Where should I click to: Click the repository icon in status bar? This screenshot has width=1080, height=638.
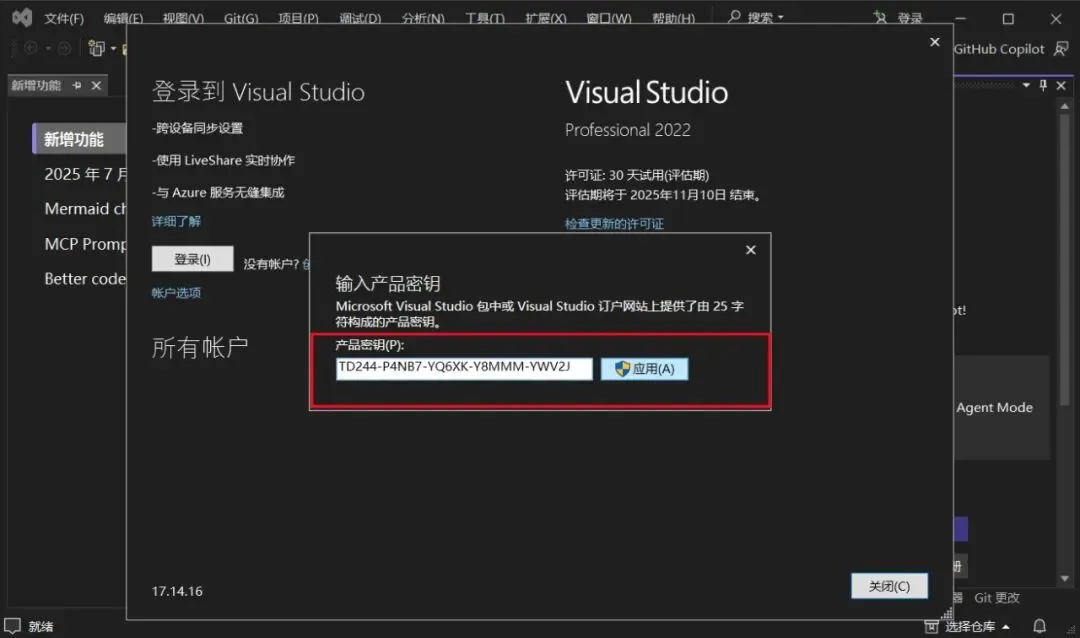[x=931, y=626]
